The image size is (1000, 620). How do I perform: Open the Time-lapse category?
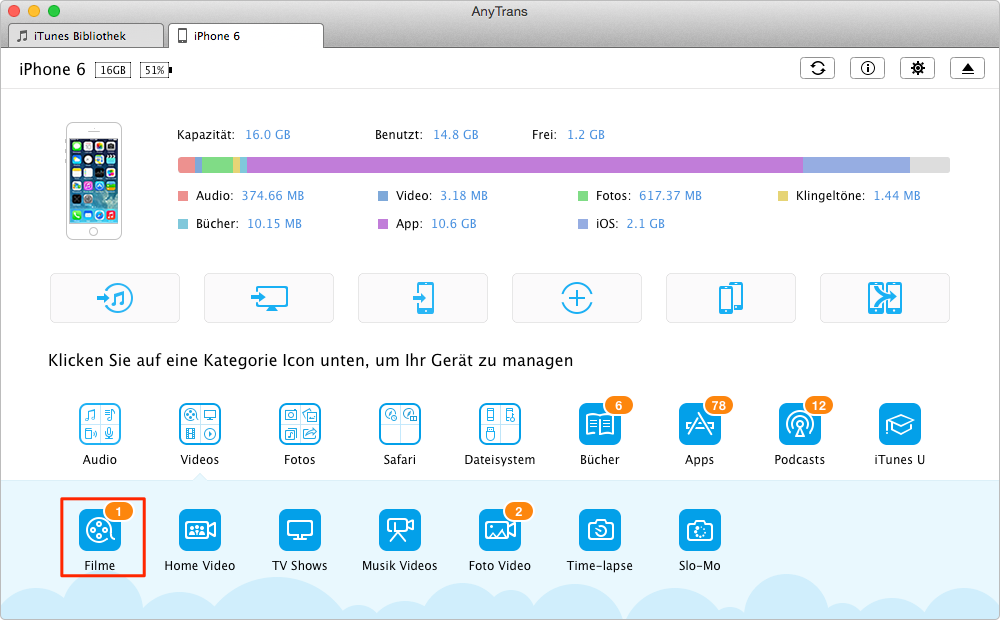(599, 530)
